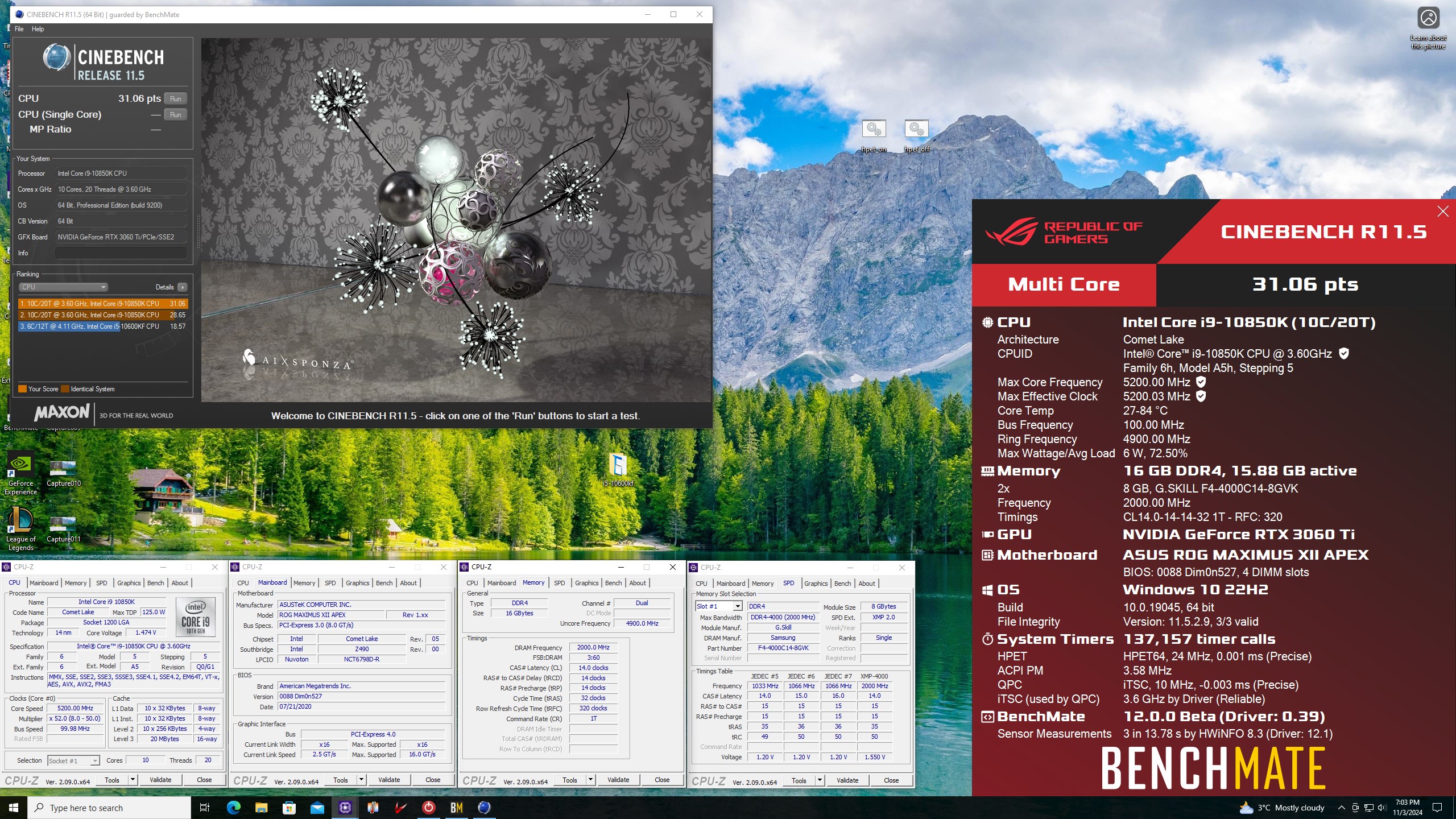Screen dimensions: 1456x819
Task: Switch to Cinebench via blue sphere taskbar icon
Action: click(484, 808)
